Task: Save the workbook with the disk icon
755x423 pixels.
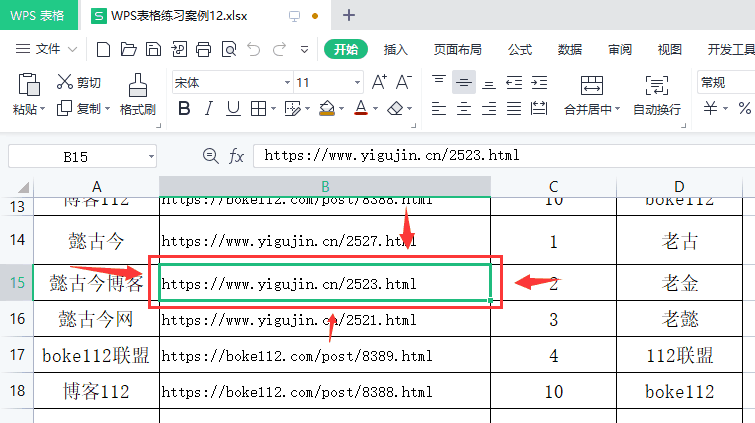Action: [x=153, y=49]
